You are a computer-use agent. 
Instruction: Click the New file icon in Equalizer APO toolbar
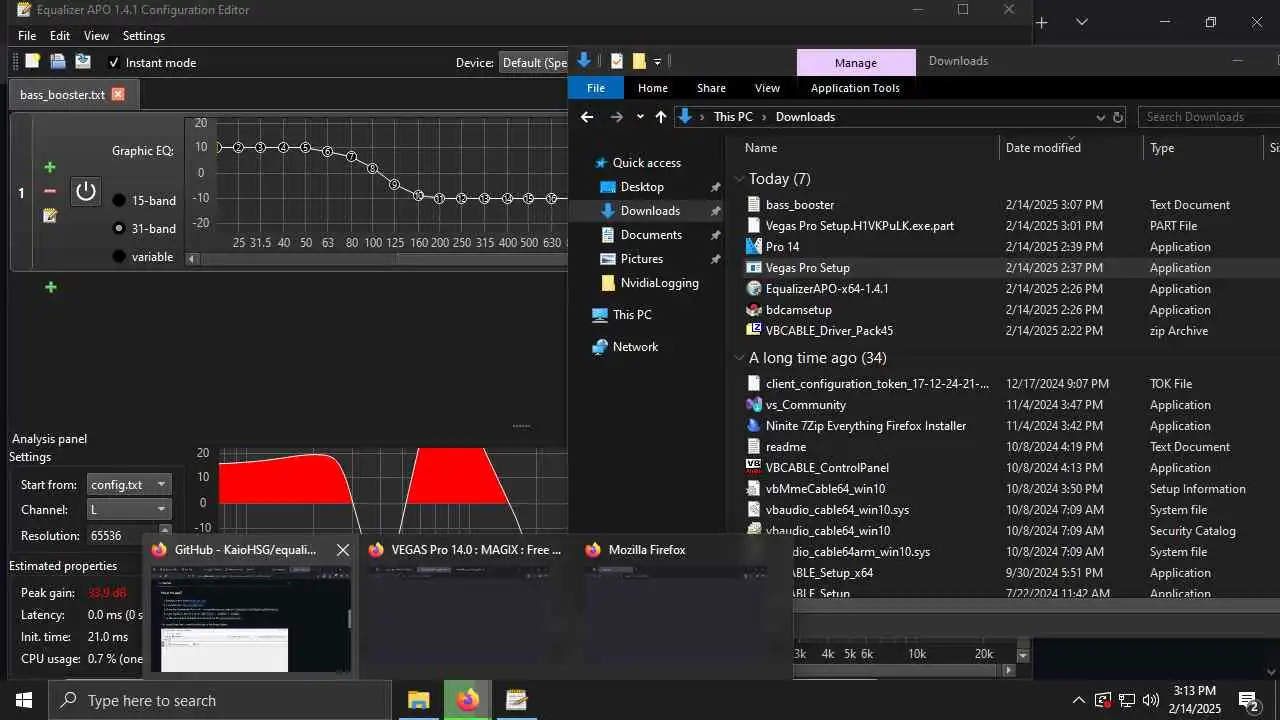click(x=32, y=62)
